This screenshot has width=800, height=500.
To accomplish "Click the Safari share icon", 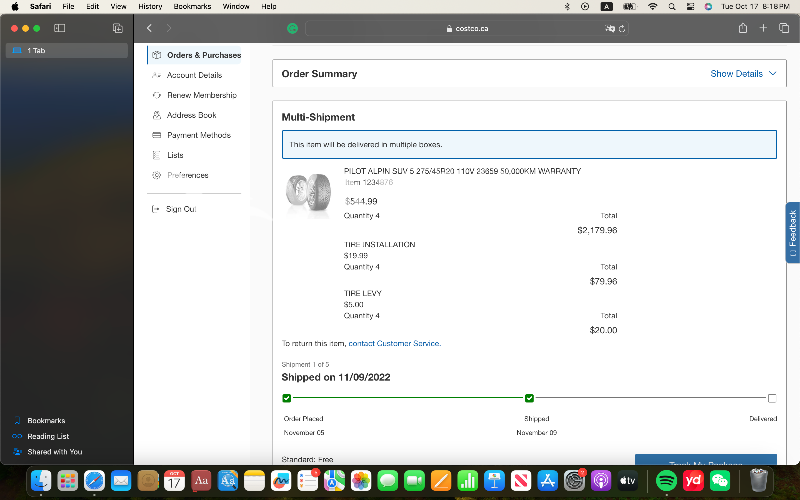I will click(743, 28).
